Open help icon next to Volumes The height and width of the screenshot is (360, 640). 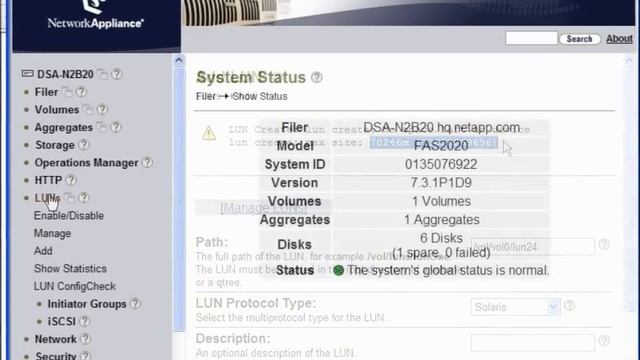coord(102,109)
